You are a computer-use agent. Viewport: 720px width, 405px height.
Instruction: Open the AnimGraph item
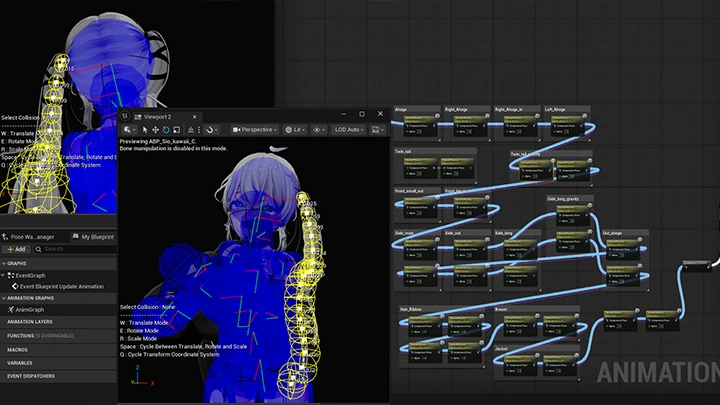pos(26,310)
